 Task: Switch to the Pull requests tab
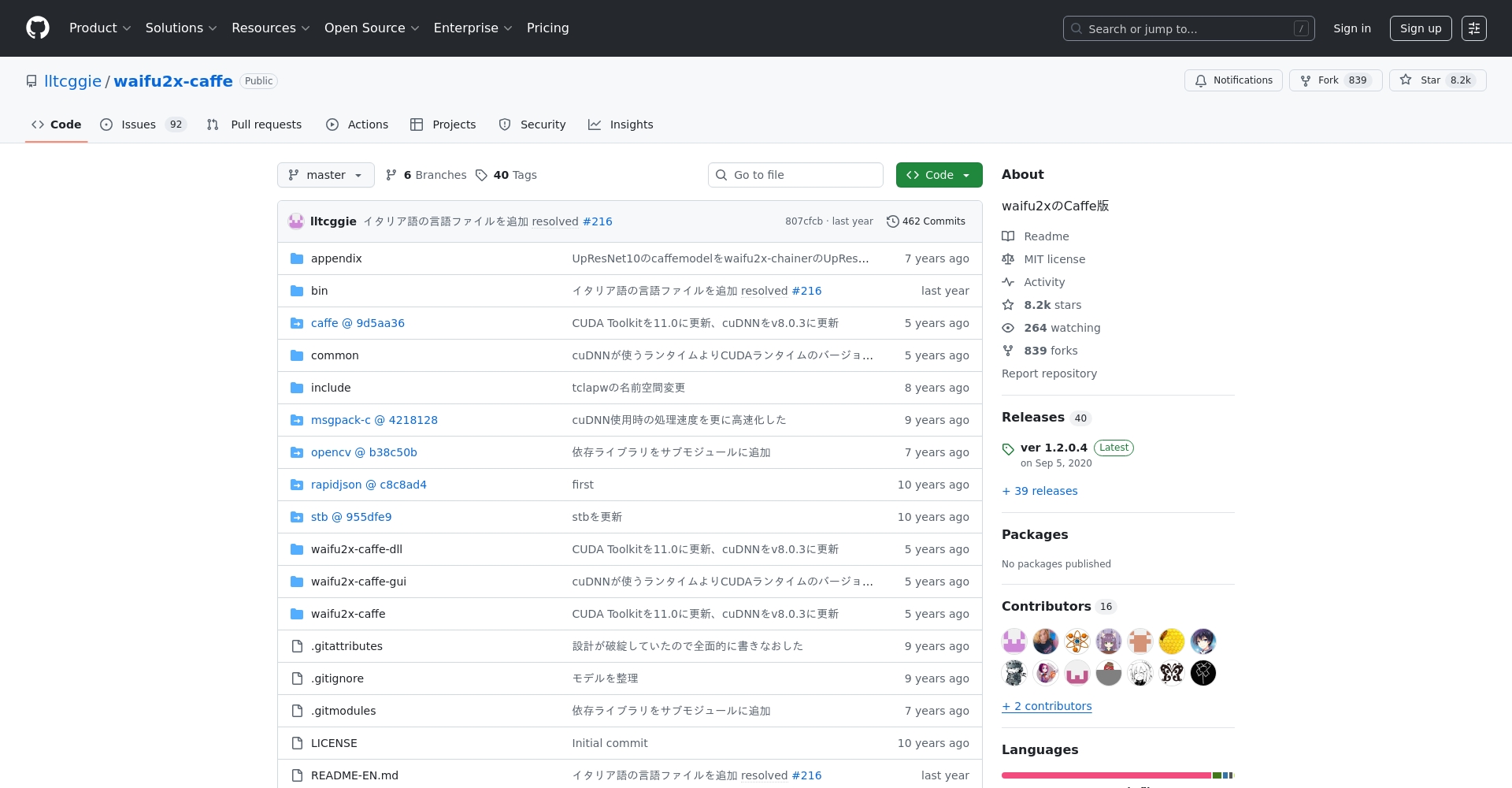click(254, 125)
